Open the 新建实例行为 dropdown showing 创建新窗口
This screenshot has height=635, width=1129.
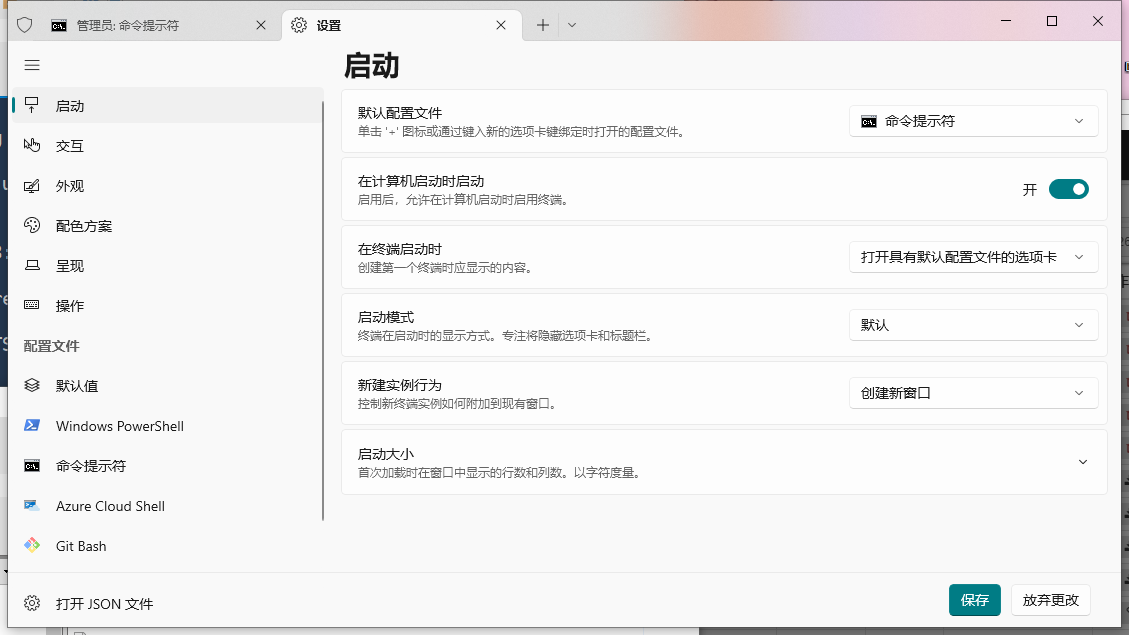(x=972, y=393)
